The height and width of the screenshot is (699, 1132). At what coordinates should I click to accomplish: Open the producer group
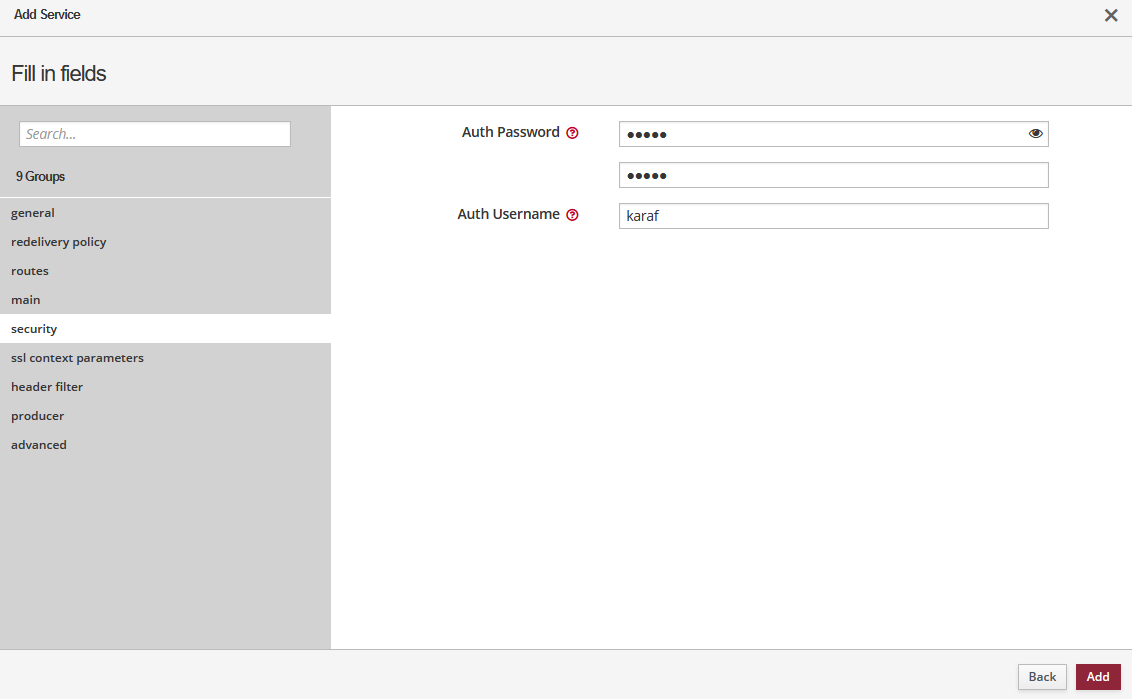point(37,416)
